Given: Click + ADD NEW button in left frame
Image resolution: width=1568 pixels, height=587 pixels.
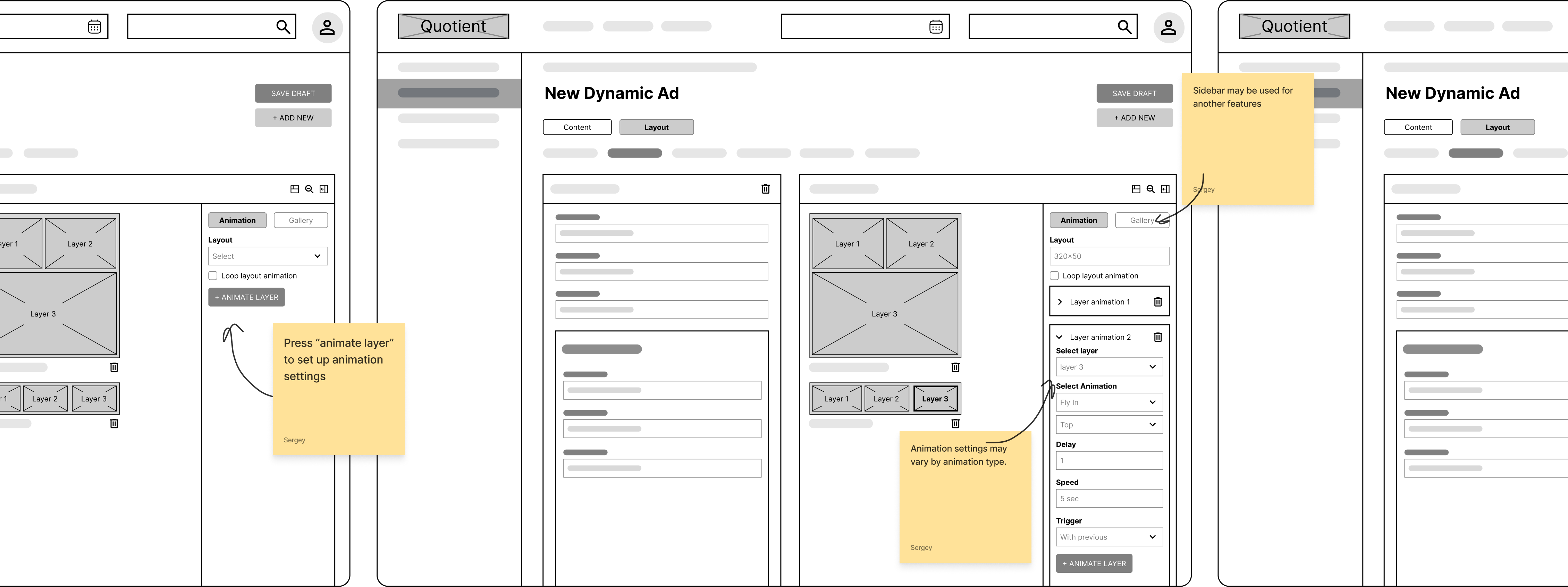Looking at the screenshot, I should pyautogui.click(x=293, y=118).
